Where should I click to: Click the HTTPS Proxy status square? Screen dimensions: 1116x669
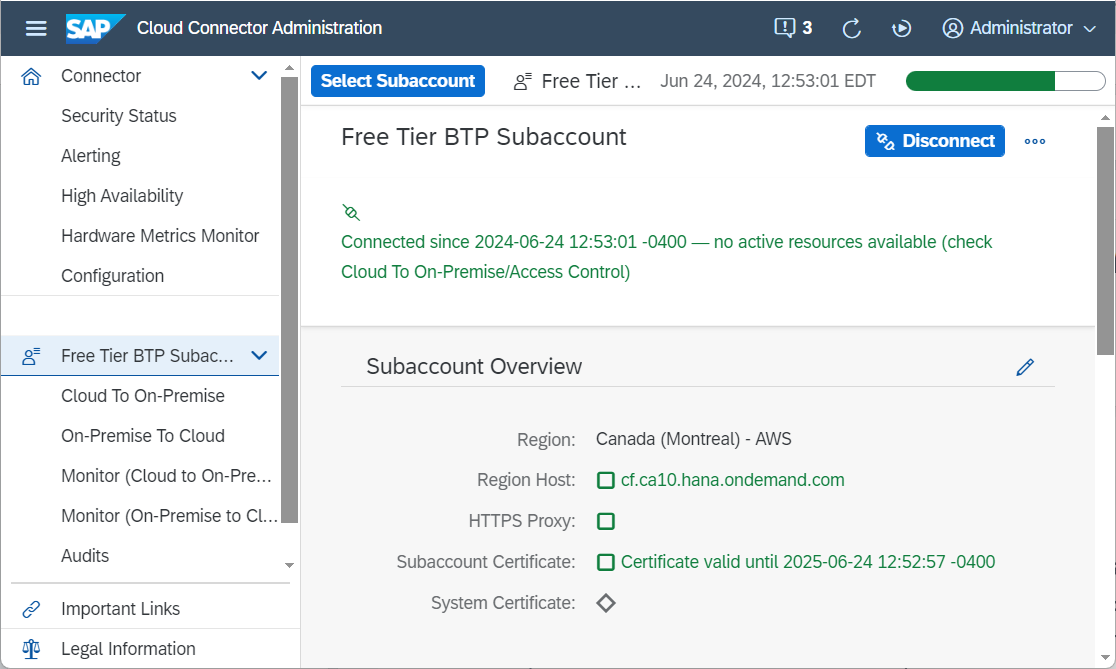606,522
